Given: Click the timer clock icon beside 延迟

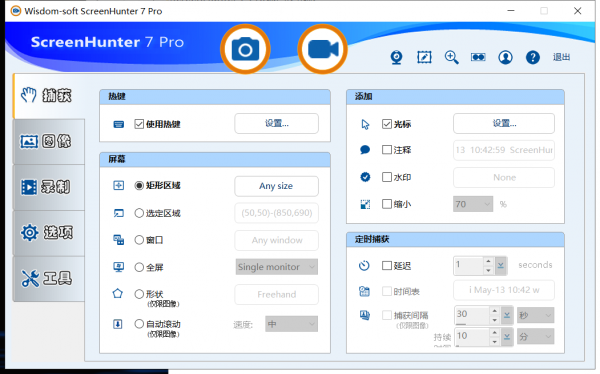Looking at the screenshot, I should pyautogui.click(x=364, y=265).
